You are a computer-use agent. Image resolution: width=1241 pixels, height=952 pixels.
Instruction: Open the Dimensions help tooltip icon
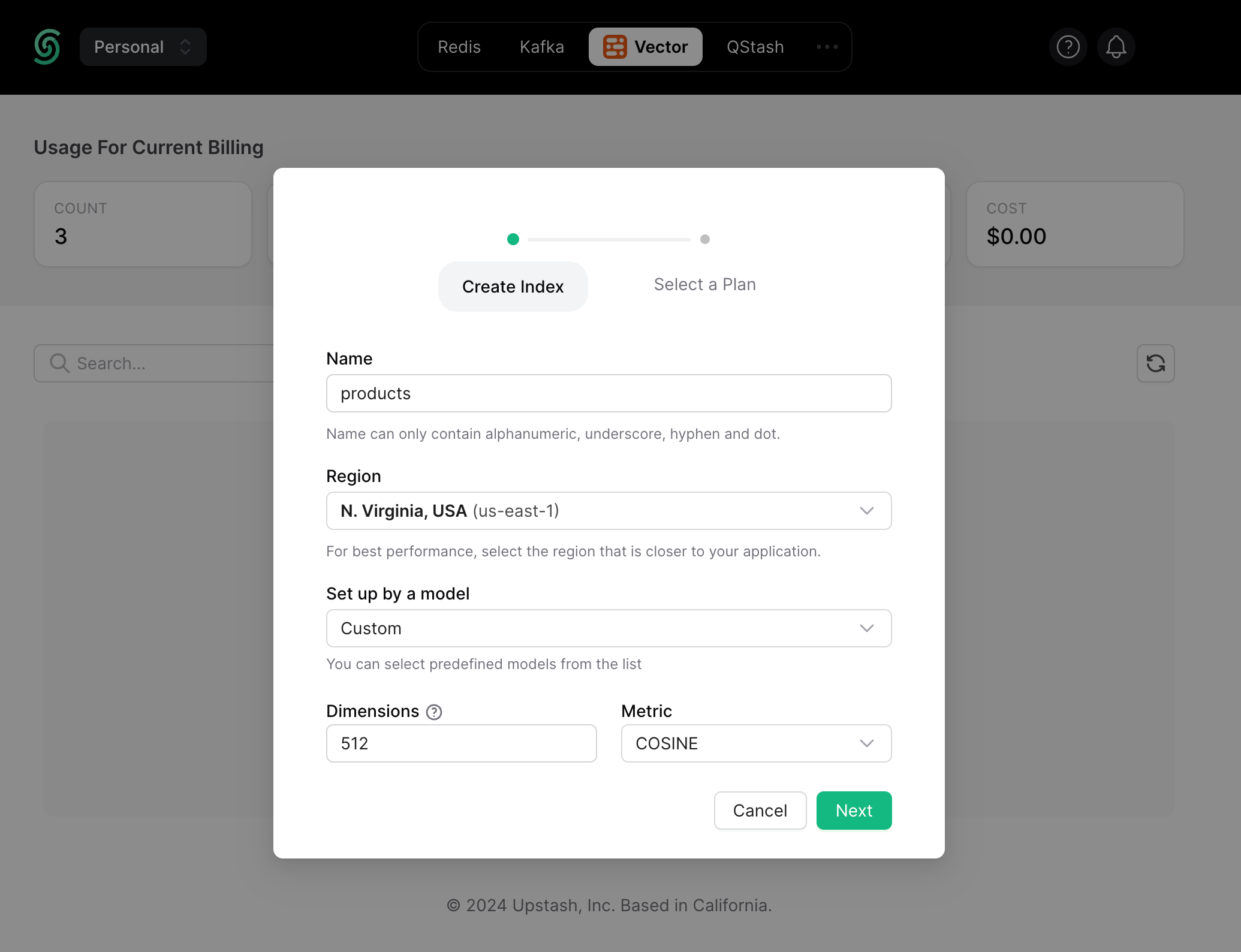[x=433, y=712]
